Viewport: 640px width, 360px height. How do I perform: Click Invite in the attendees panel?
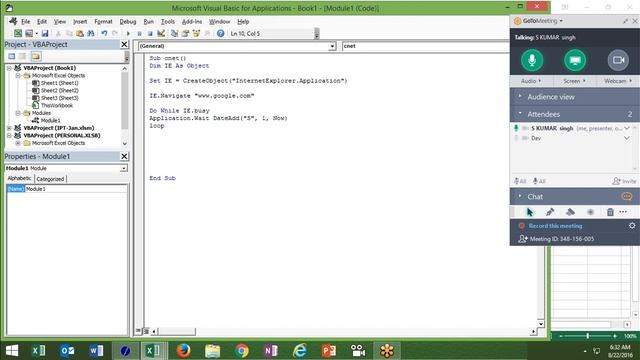(x=624, y=181)
